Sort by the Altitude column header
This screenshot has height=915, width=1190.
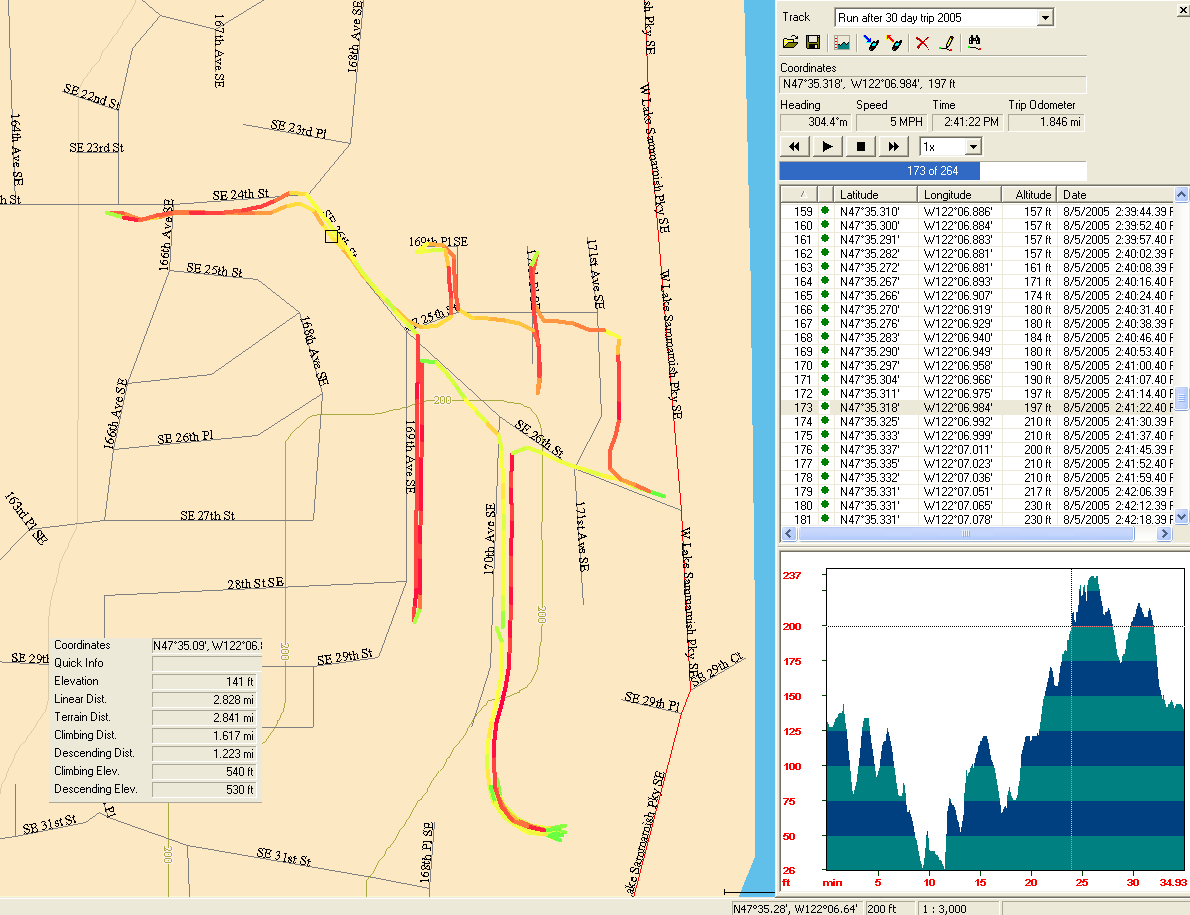pos(1033,194)
